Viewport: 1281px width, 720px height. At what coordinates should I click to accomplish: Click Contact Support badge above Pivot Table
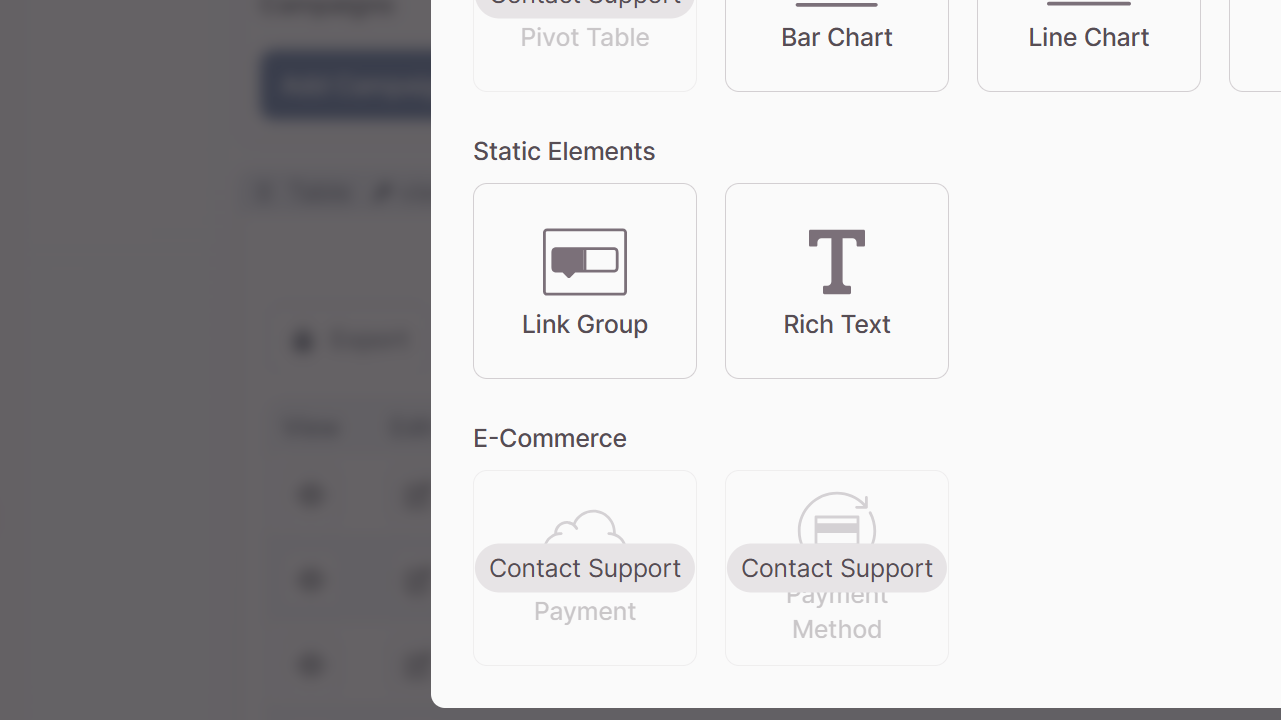(x=585, y=7)
